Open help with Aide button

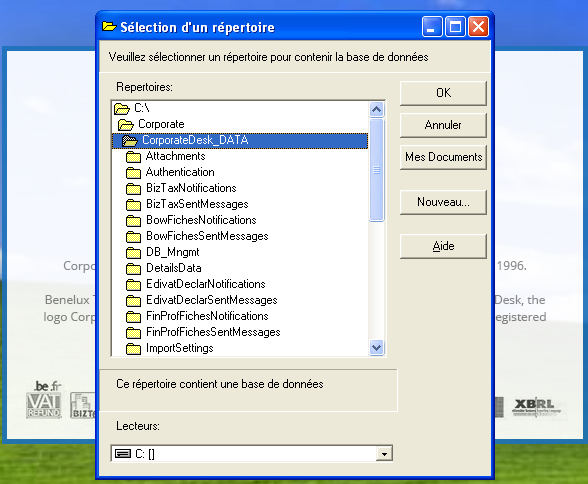443,246
